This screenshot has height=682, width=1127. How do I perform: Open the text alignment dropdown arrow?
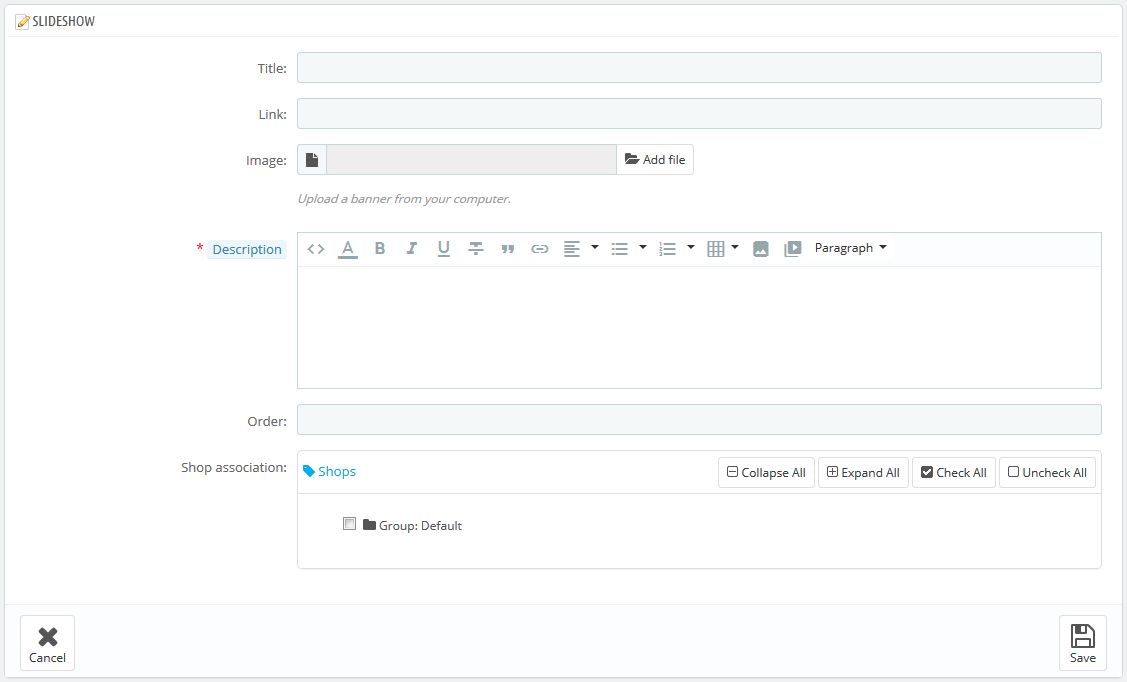pos(595,248)
